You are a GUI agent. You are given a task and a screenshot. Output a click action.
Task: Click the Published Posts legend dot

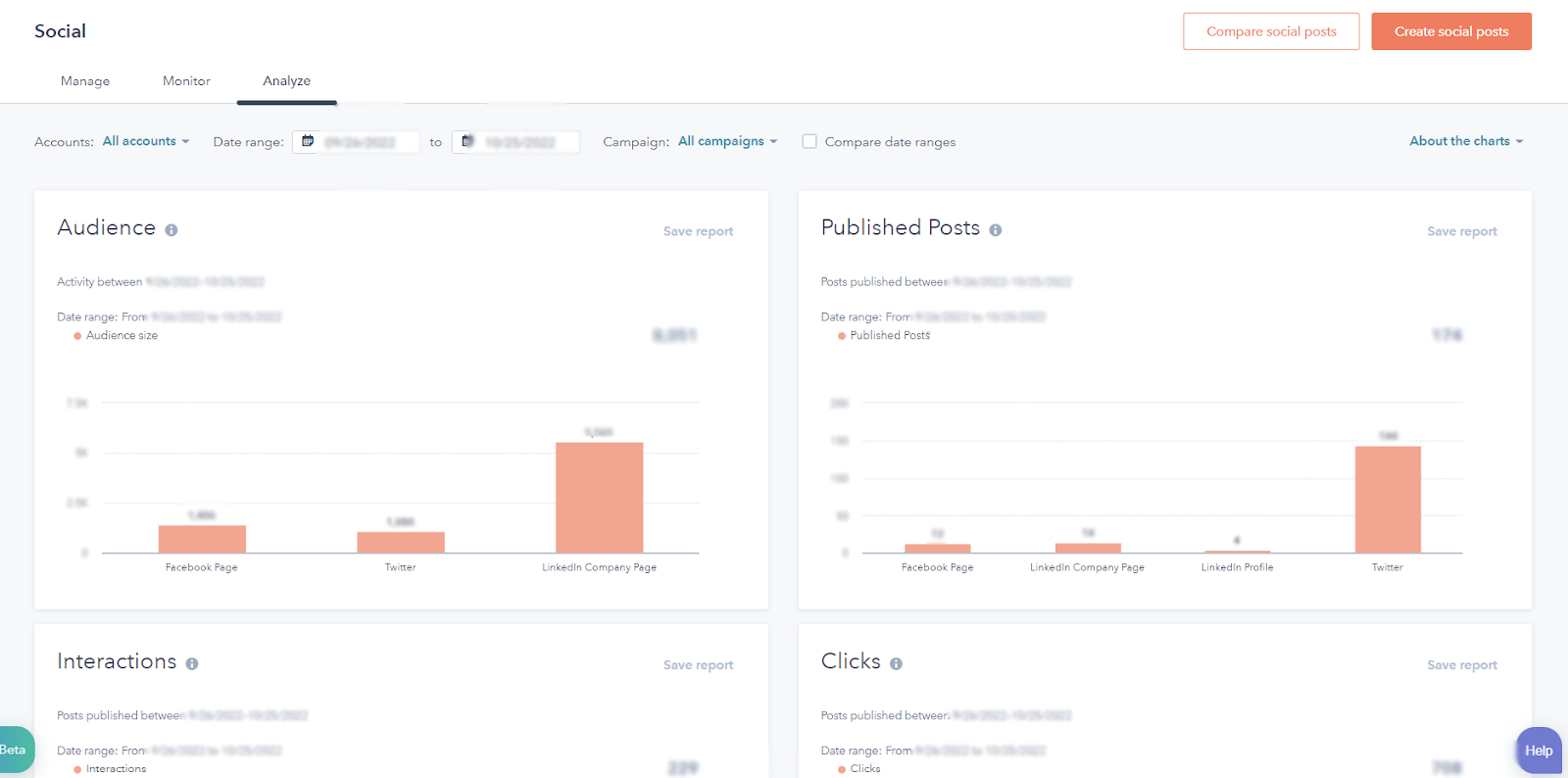click(x=842, y=336)
